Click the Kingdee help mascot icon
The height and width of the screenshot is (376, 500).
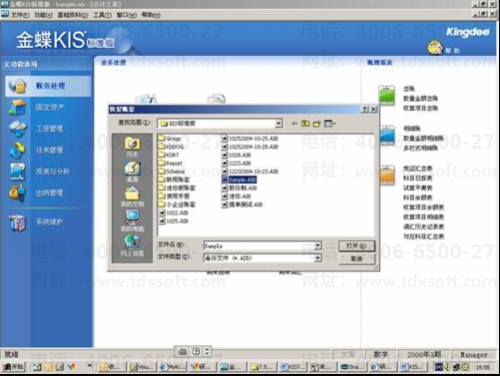[x=435, y=48]
